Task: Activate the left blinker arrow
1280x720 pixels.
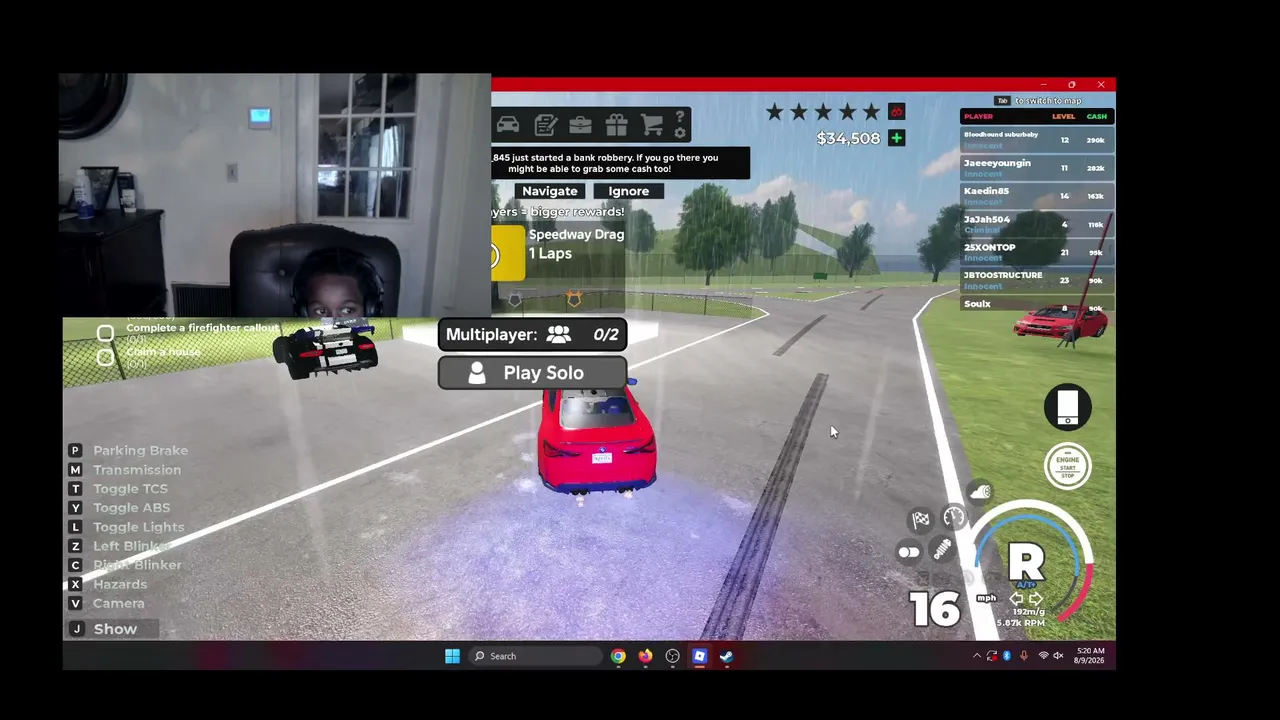Action: click(x=1016, y=598)
